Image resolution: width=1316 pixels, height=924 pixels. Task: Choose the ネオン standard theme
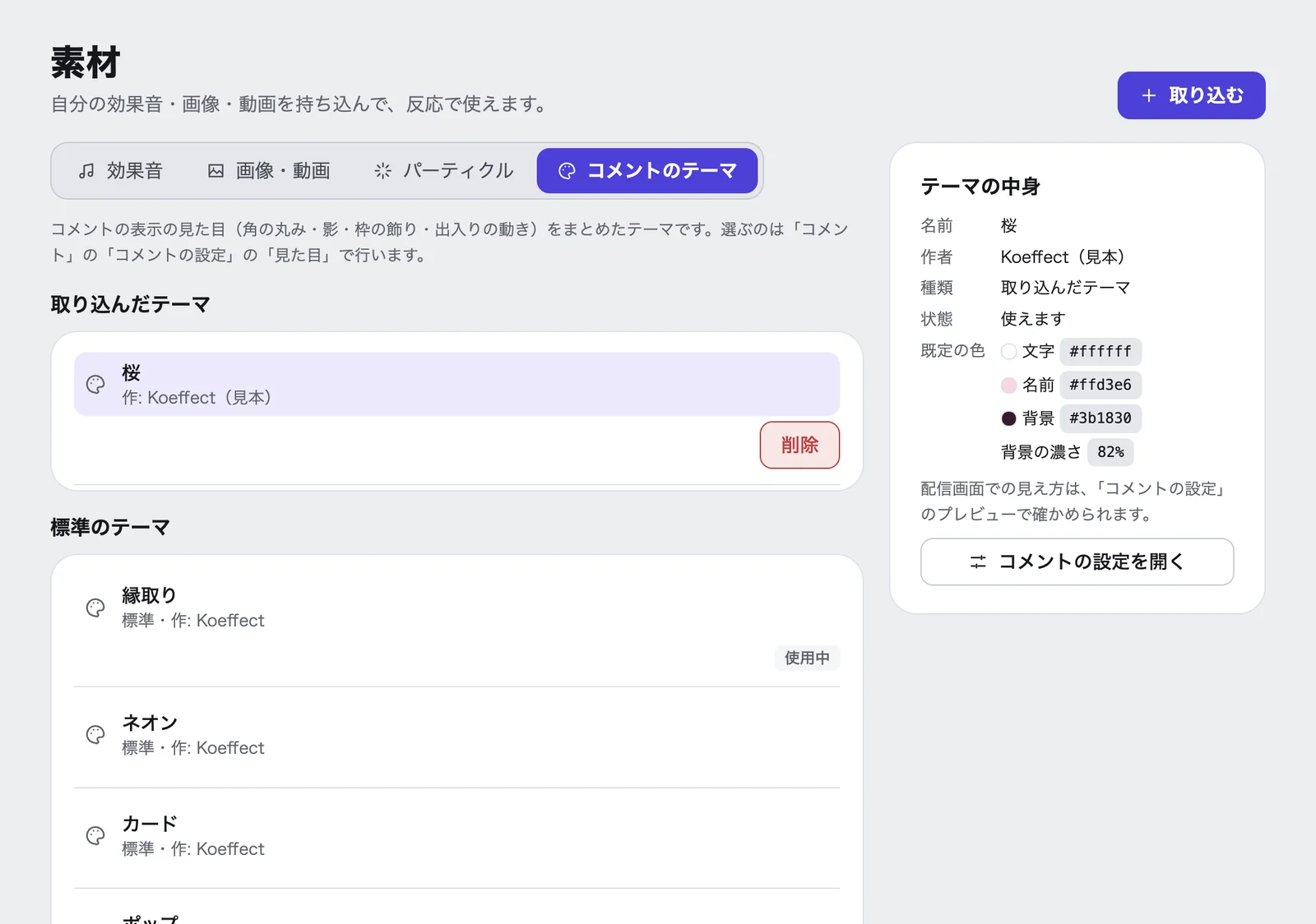[456, 735]
